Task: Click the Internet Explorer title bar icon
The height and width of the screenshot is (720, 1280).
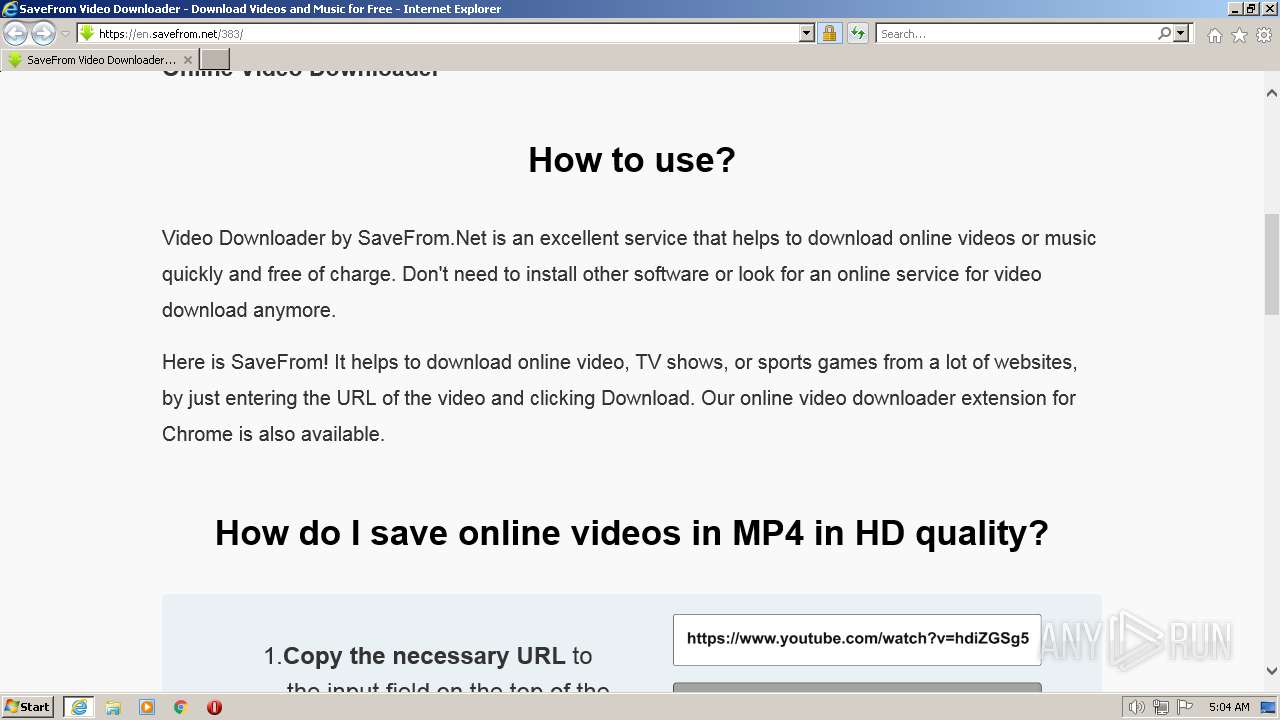Action: (x=9, y=8)
